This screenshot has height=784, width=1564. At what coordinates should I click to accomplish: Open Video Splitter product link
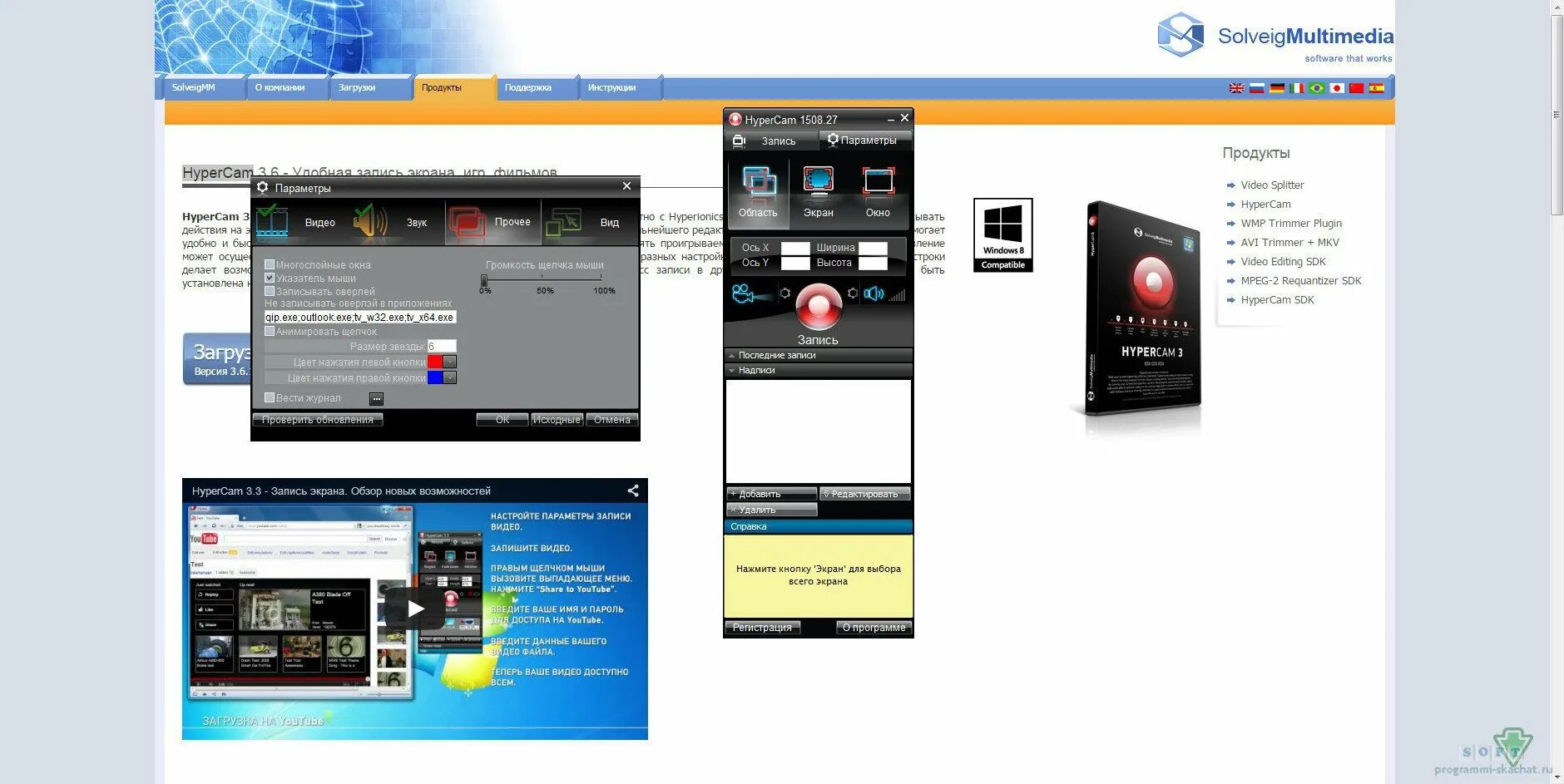[x=1272, y=185]
